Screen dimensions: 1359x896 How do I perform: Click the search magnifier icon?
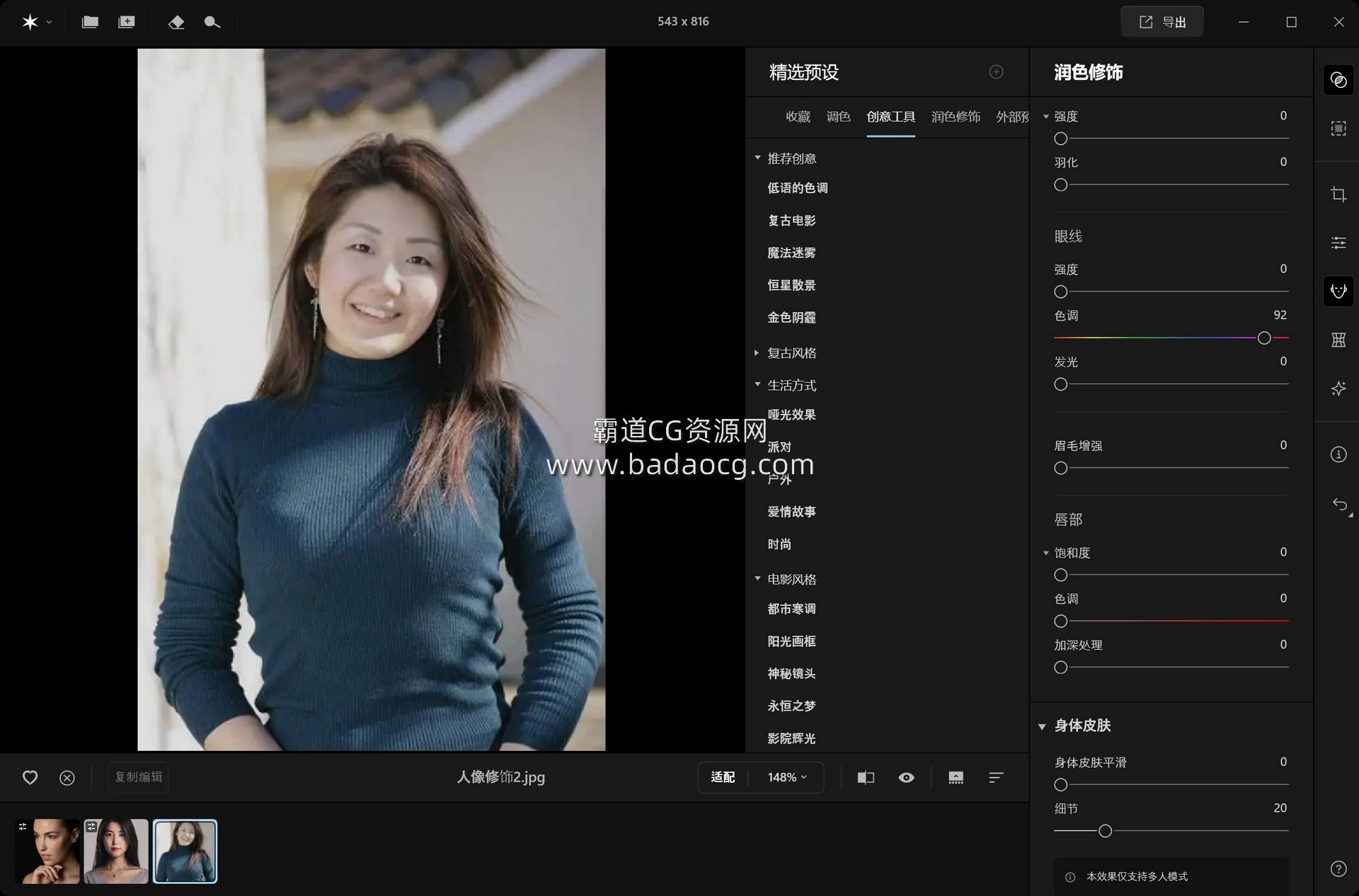212,22
